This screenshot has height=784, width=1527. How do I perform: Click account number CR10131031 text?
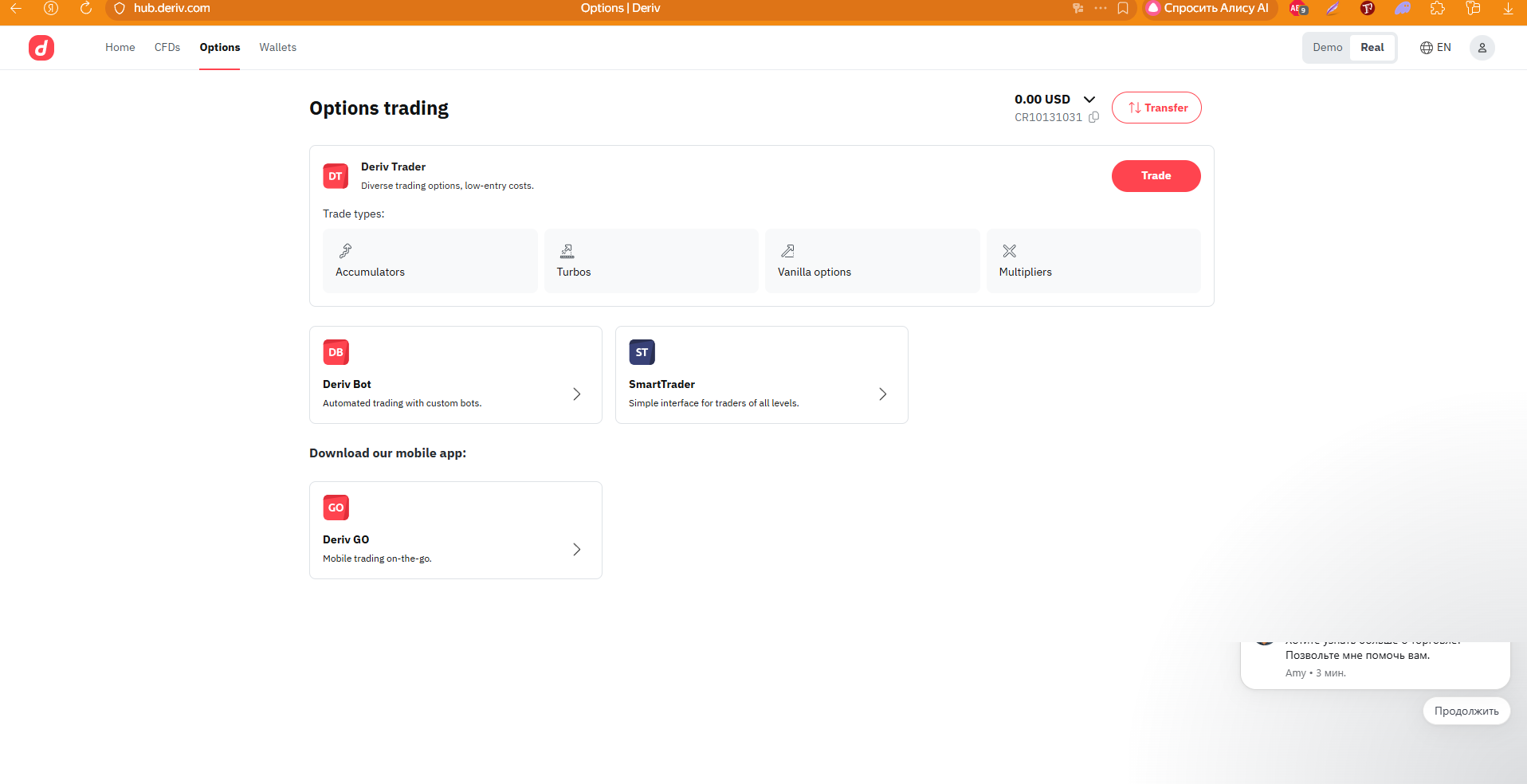pyautogui.click(x=1048, y=117)
